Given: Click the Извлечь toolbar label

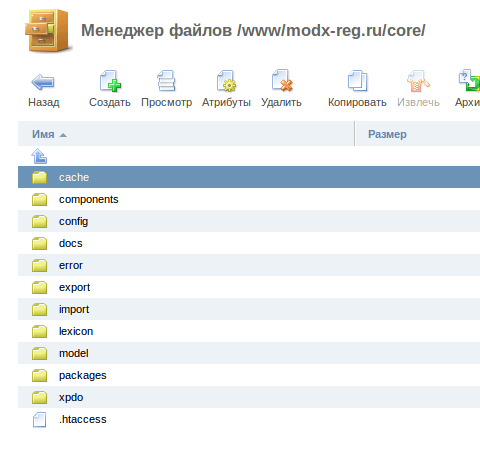Looking at the screenshot, I should tap(418, 102).
